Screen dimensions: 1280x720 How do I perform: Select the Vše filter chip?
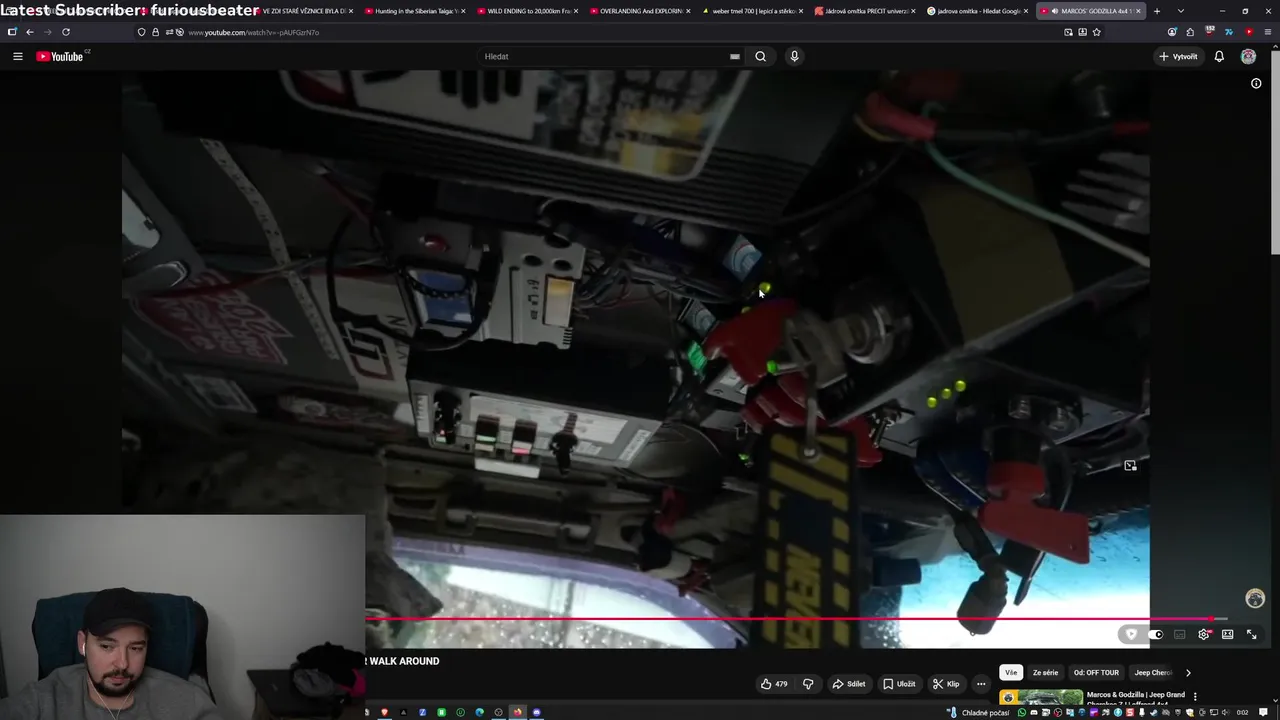(x=1011, y=673)
